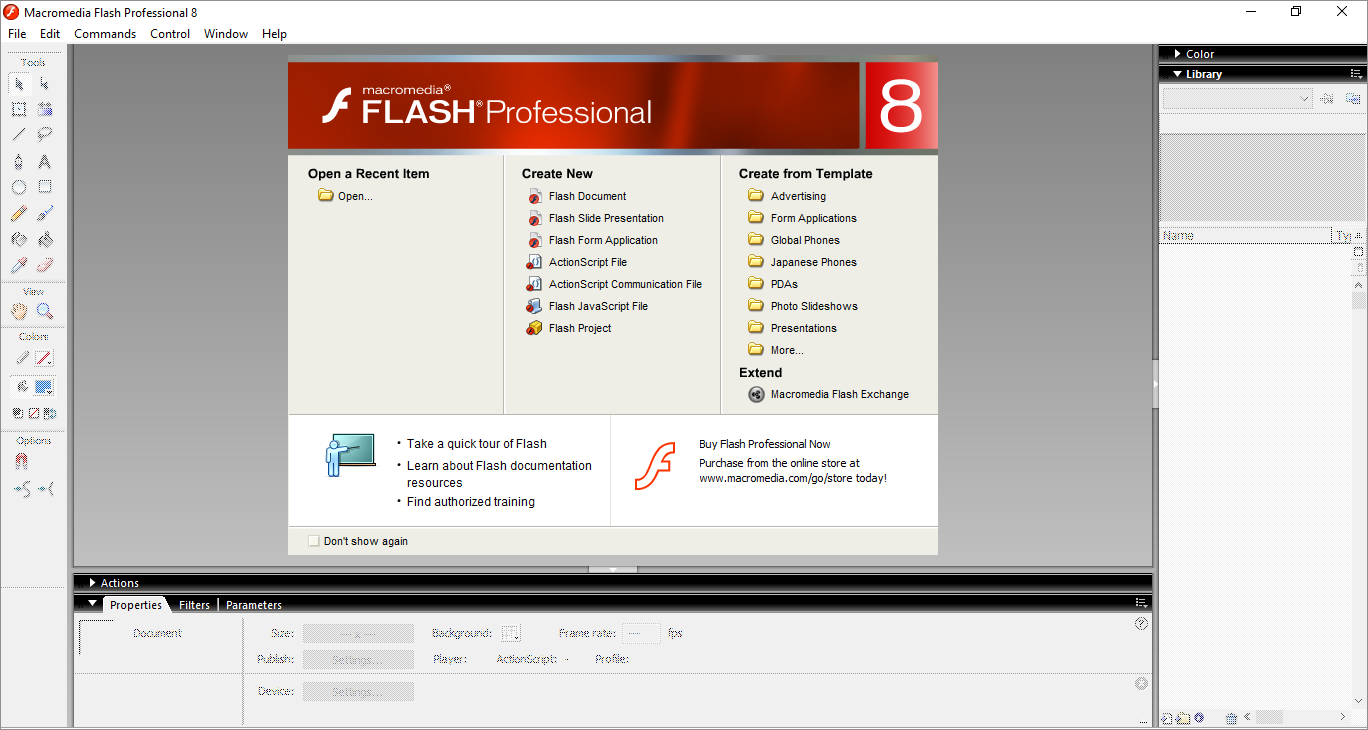Open the Edit menu
This screenshot has height=730, width=1368.
click(x=50, y=34)
